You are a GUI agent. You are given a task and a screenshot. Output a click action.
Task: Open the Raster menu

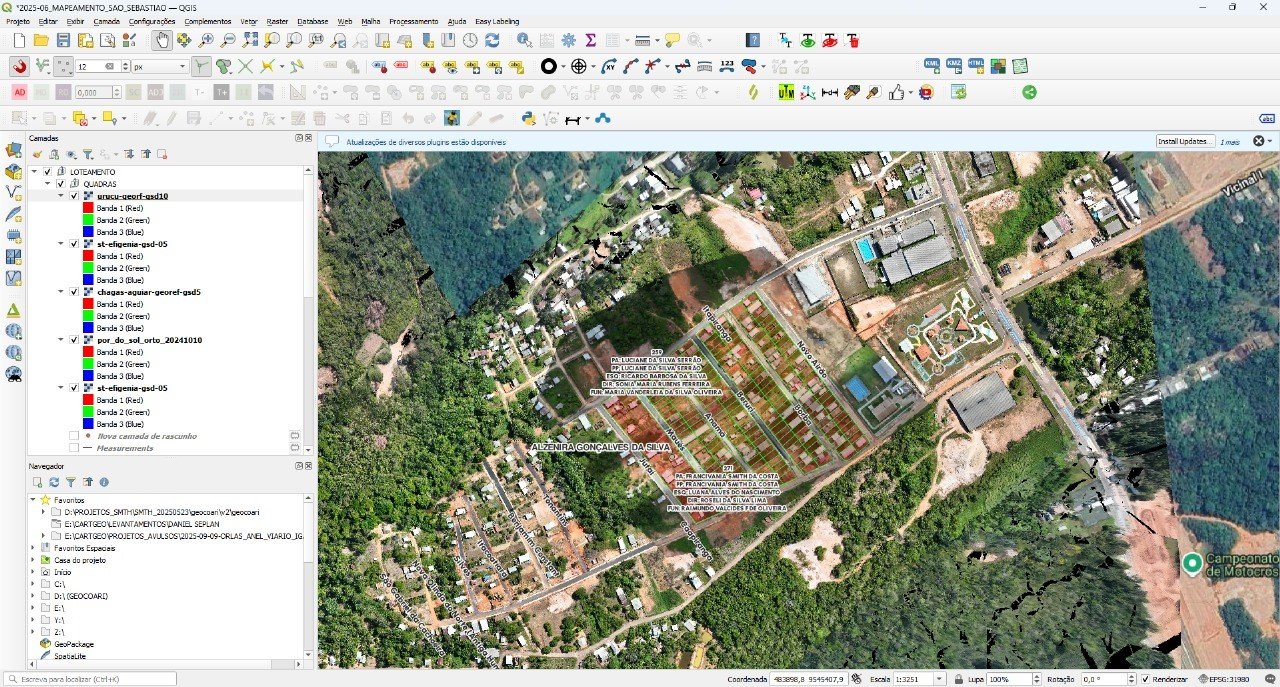point(276,21)
